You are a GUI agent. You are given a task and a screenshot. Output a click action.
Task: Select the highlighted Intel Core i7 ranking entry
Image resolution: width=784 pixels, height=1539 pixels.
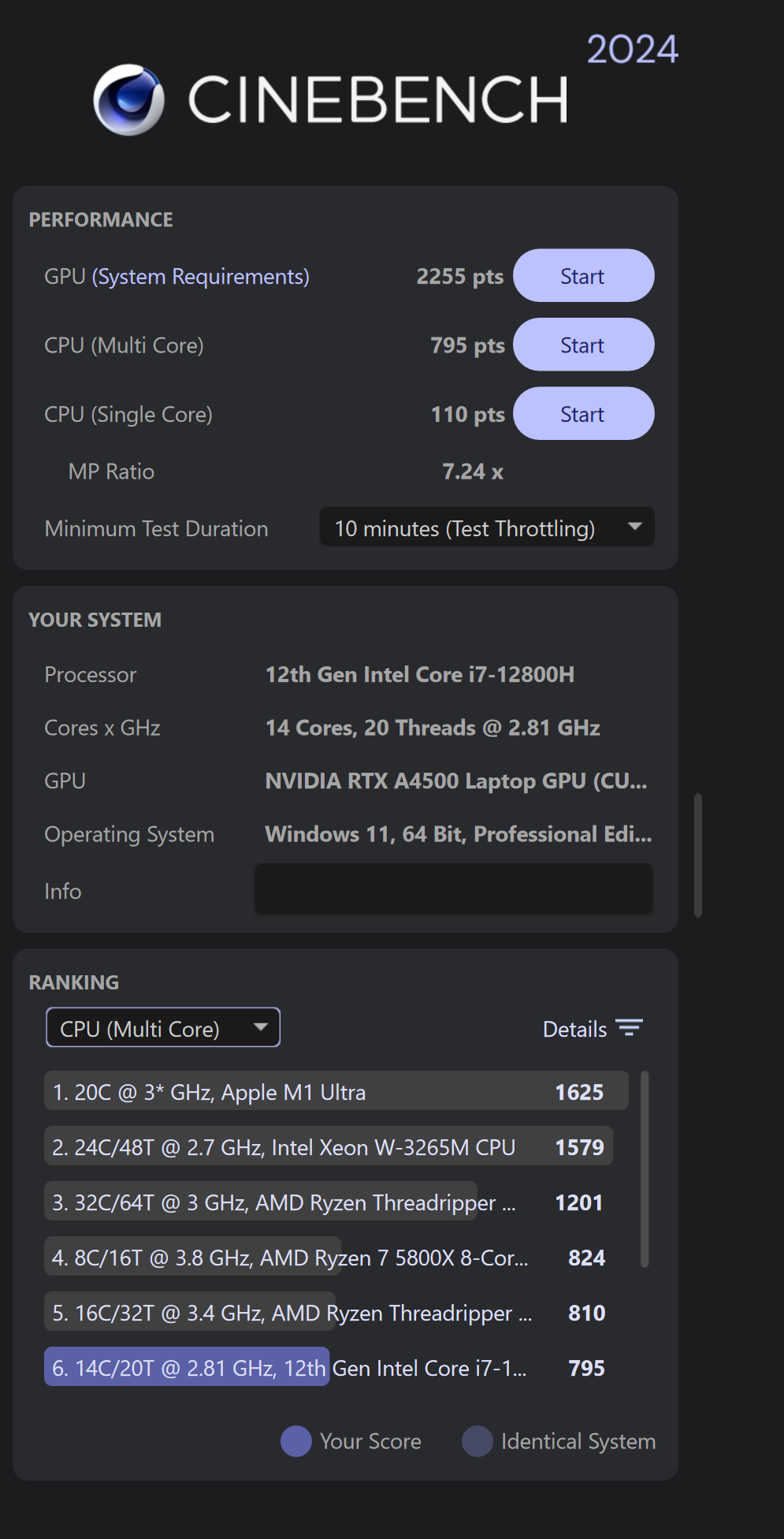pyautogui.click(x=328, y=1368)
